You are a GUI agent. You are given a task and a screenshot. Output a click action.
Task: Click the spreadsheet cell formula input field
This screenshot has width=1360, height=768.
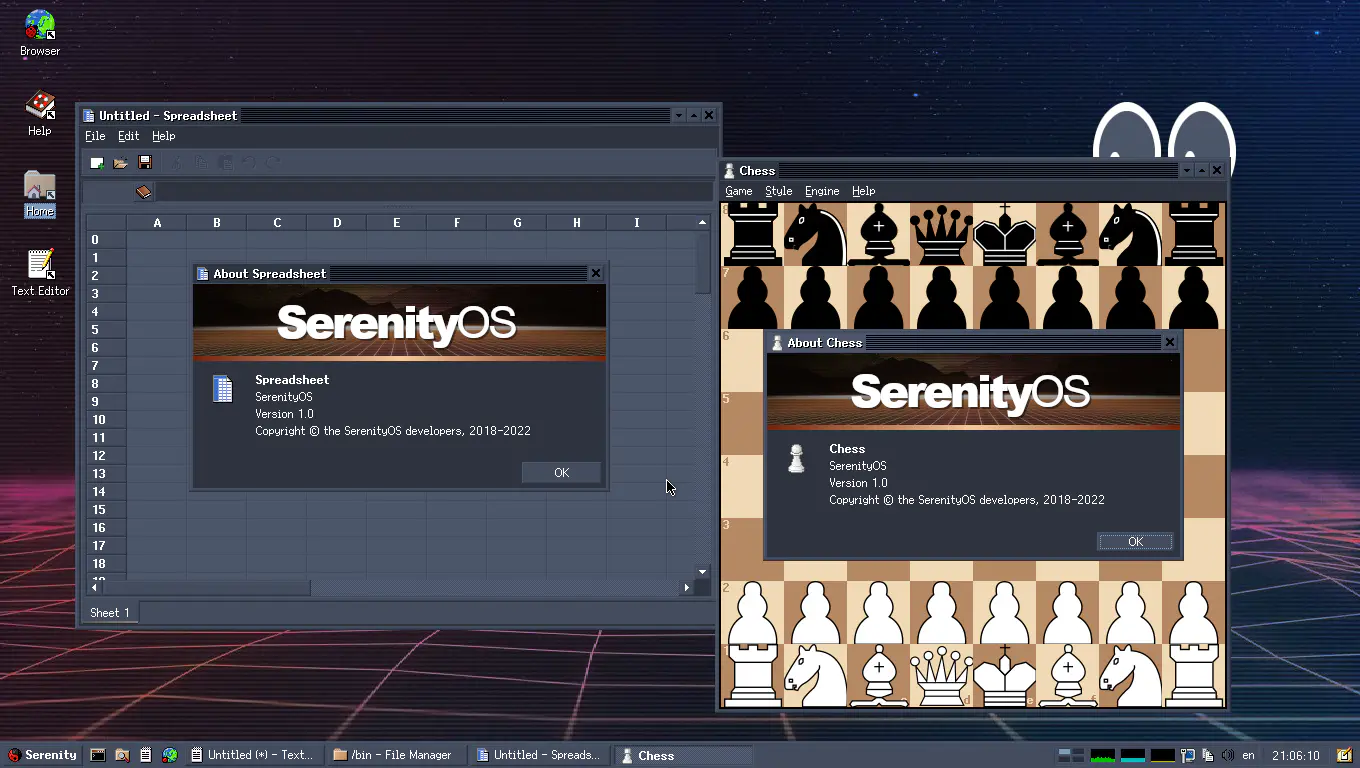(x=434, y=192)
